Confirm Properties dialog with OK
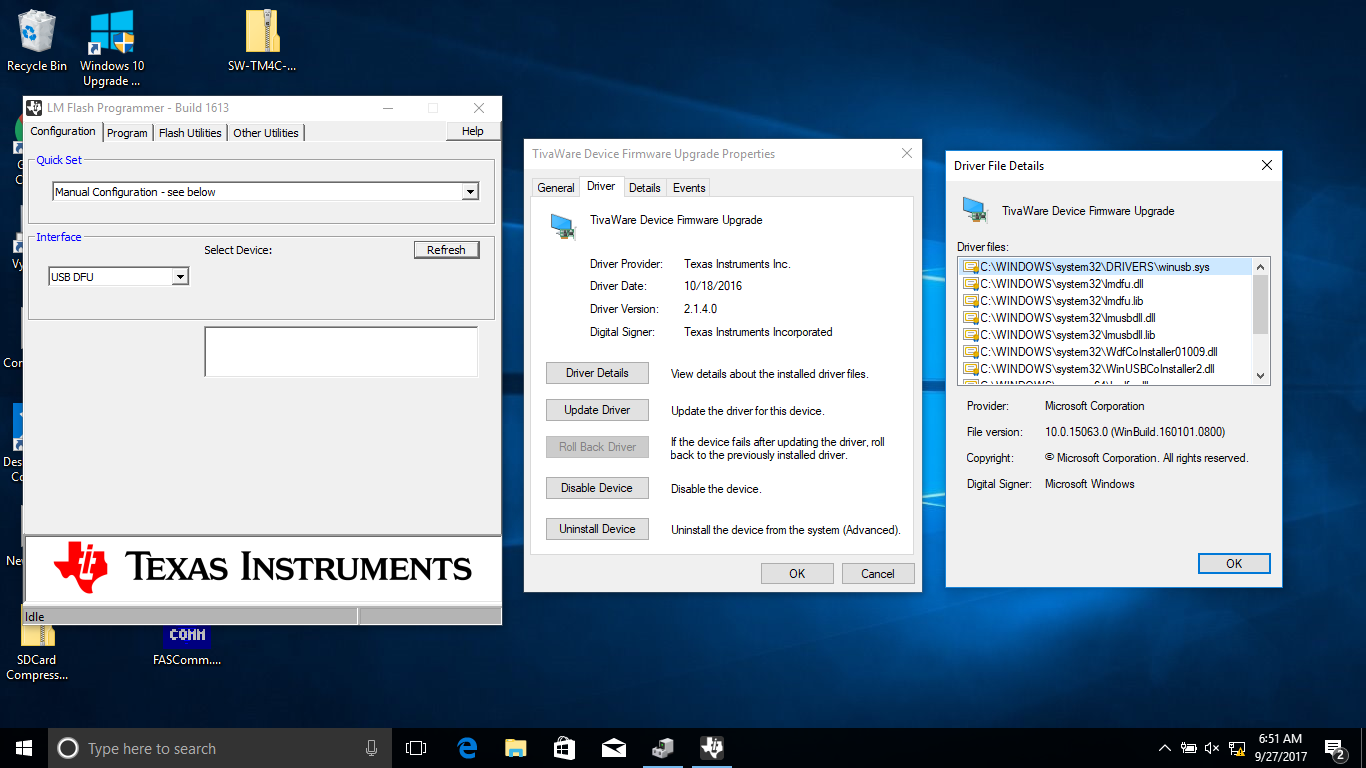Image resolution: width=1366 pixels, height=768 pixels. (x=797, y=574)
